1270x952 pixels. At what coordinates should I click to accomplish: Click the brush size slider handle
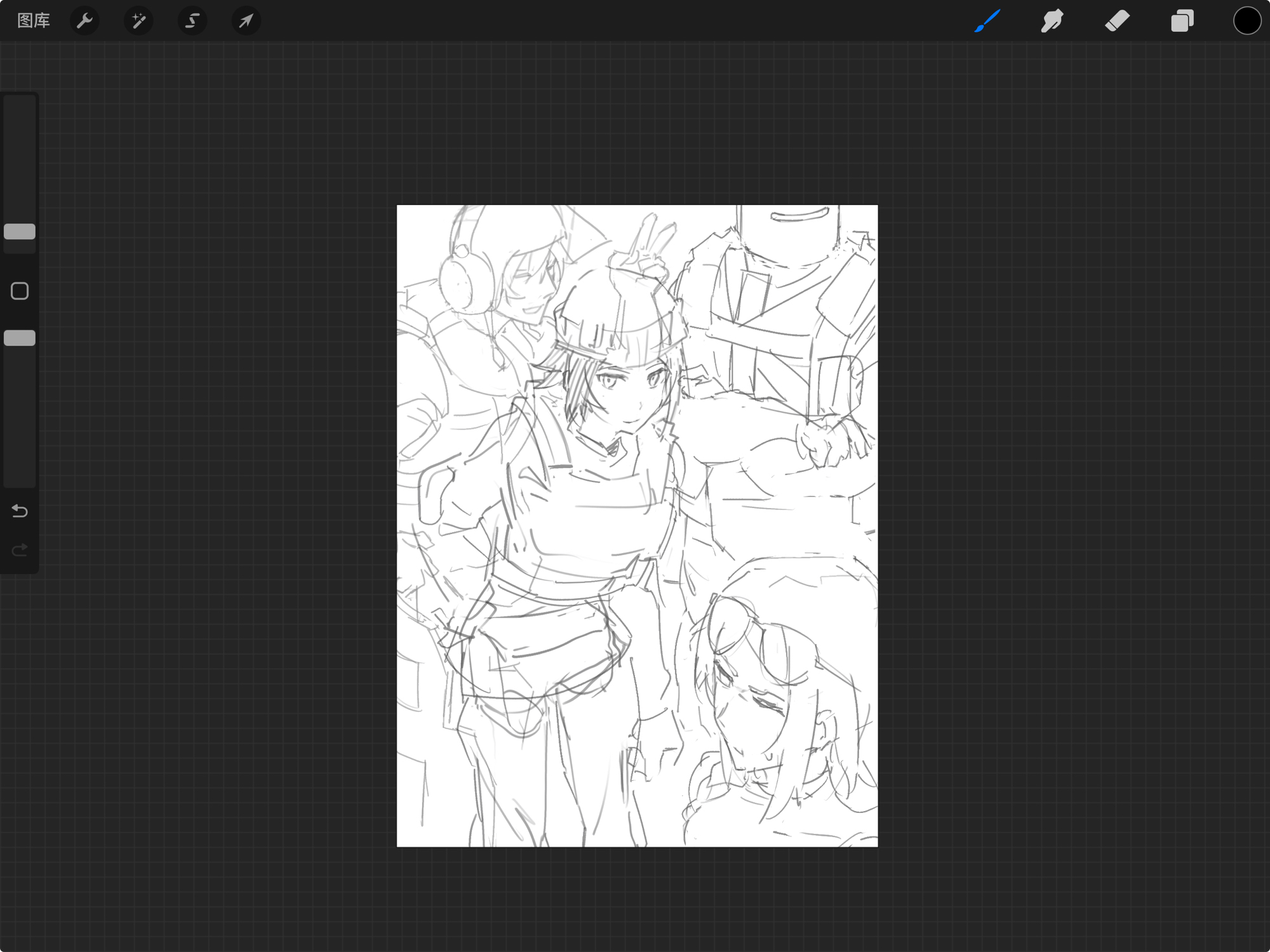[20, 232]
